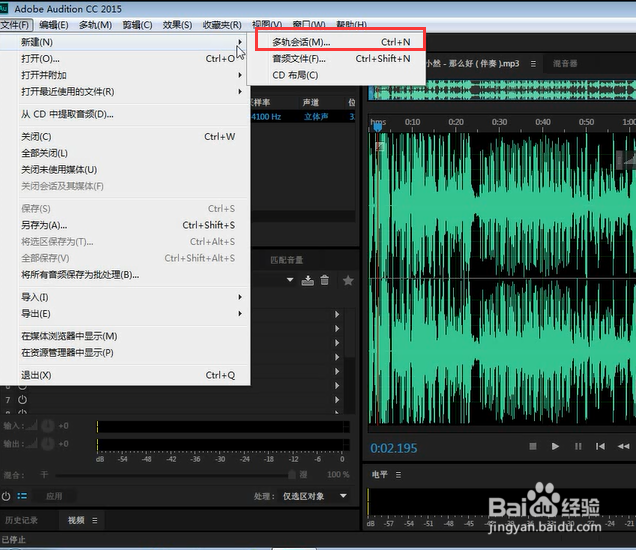Image resolution: width=636 pixels, height=550 pixels.
Task: Switch to the 混音器 tab
Action: pyautogui.click(x=565, y=64)
